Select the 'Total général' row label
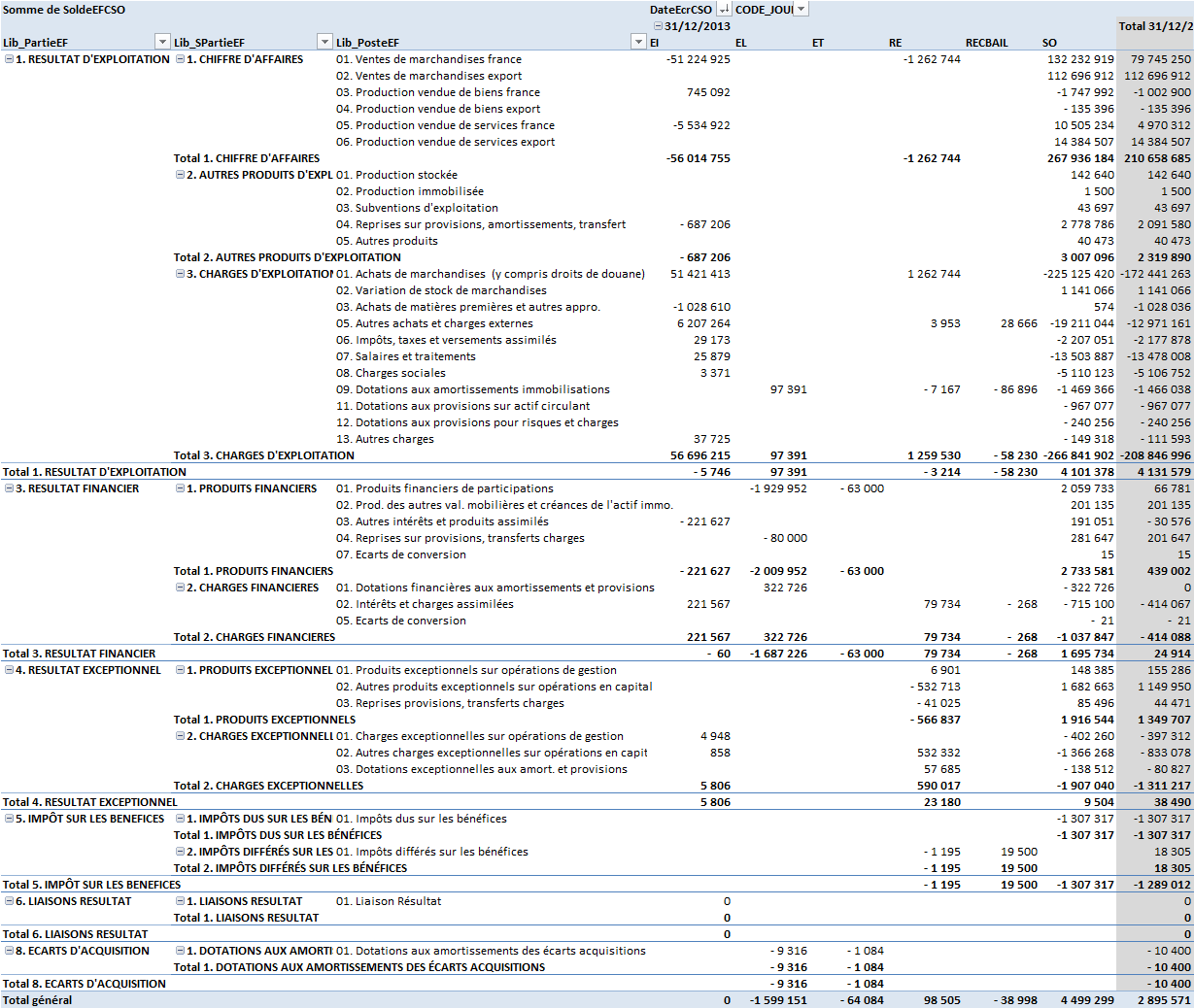 [38, 1000]
